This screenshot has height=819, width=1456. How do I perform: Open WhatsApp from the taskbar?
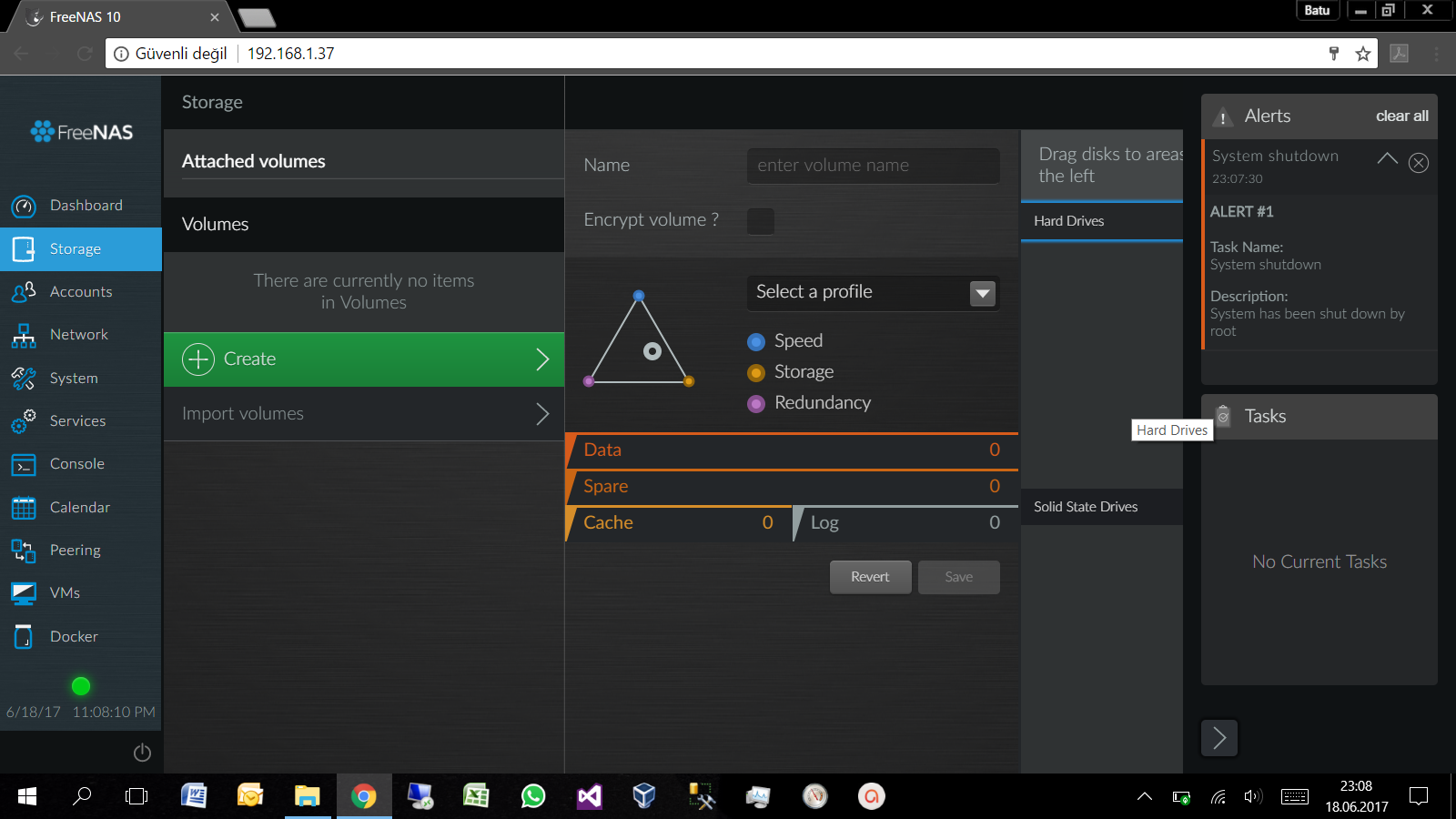click(x=533, y=796)
